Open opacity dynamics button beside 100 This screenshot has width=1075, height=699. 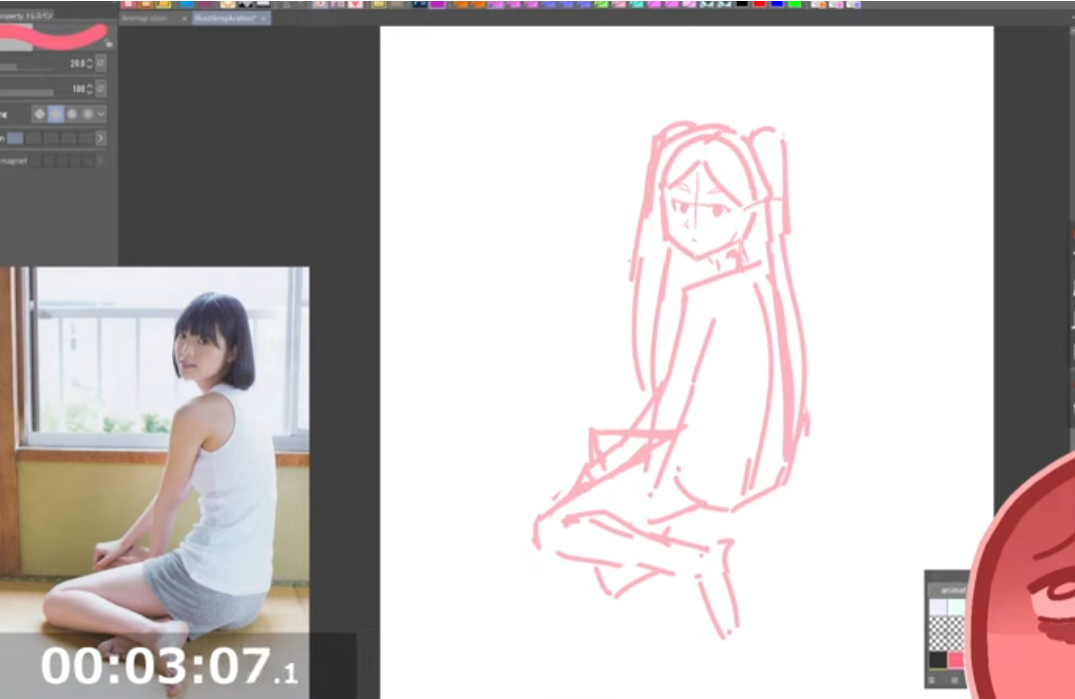click(x=101, y=88)
